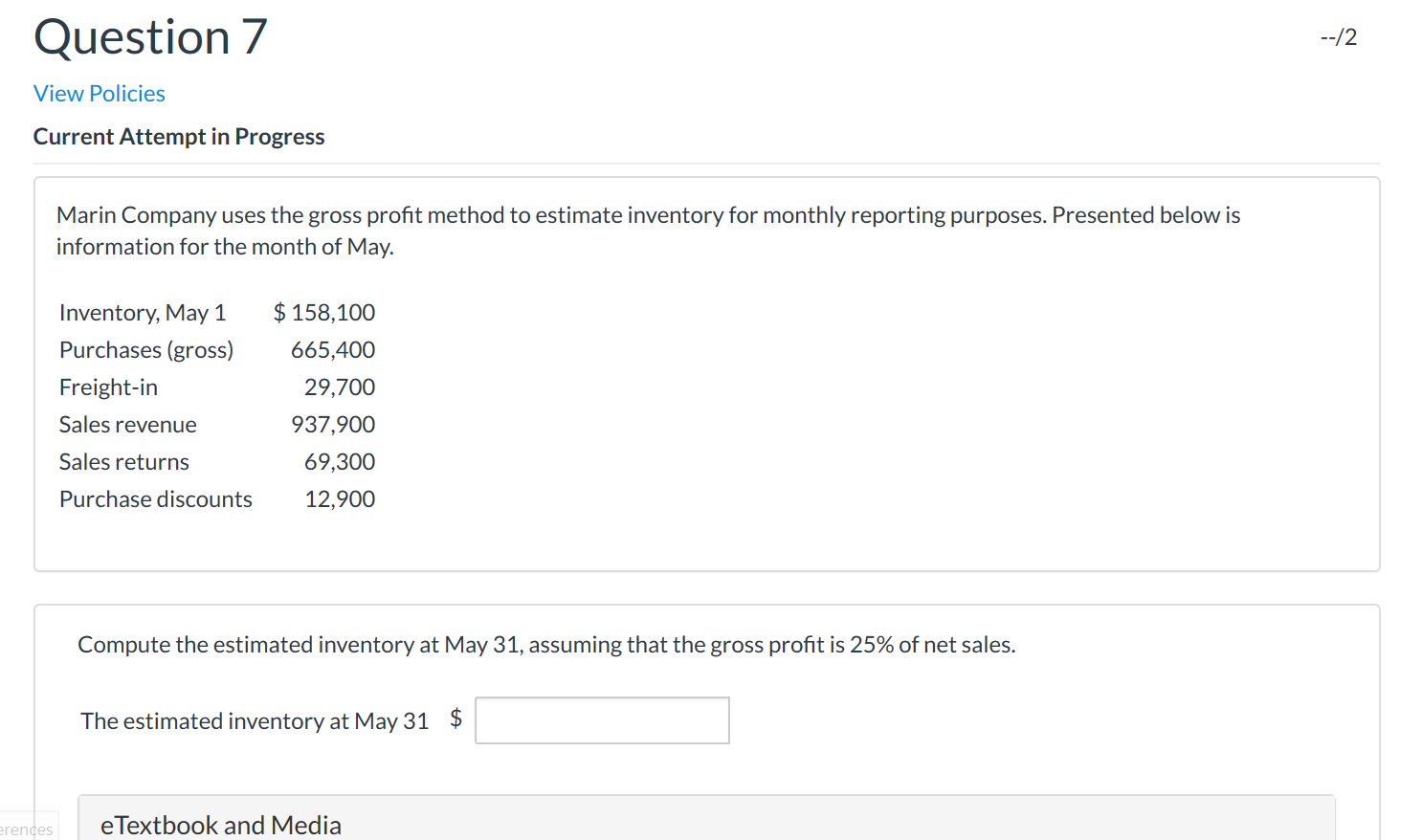The width and height of the screenshot is (1422, 840).
Task: Click the score indicator showing --/2
Action: pyautogui.click(x=1339, y=35)
